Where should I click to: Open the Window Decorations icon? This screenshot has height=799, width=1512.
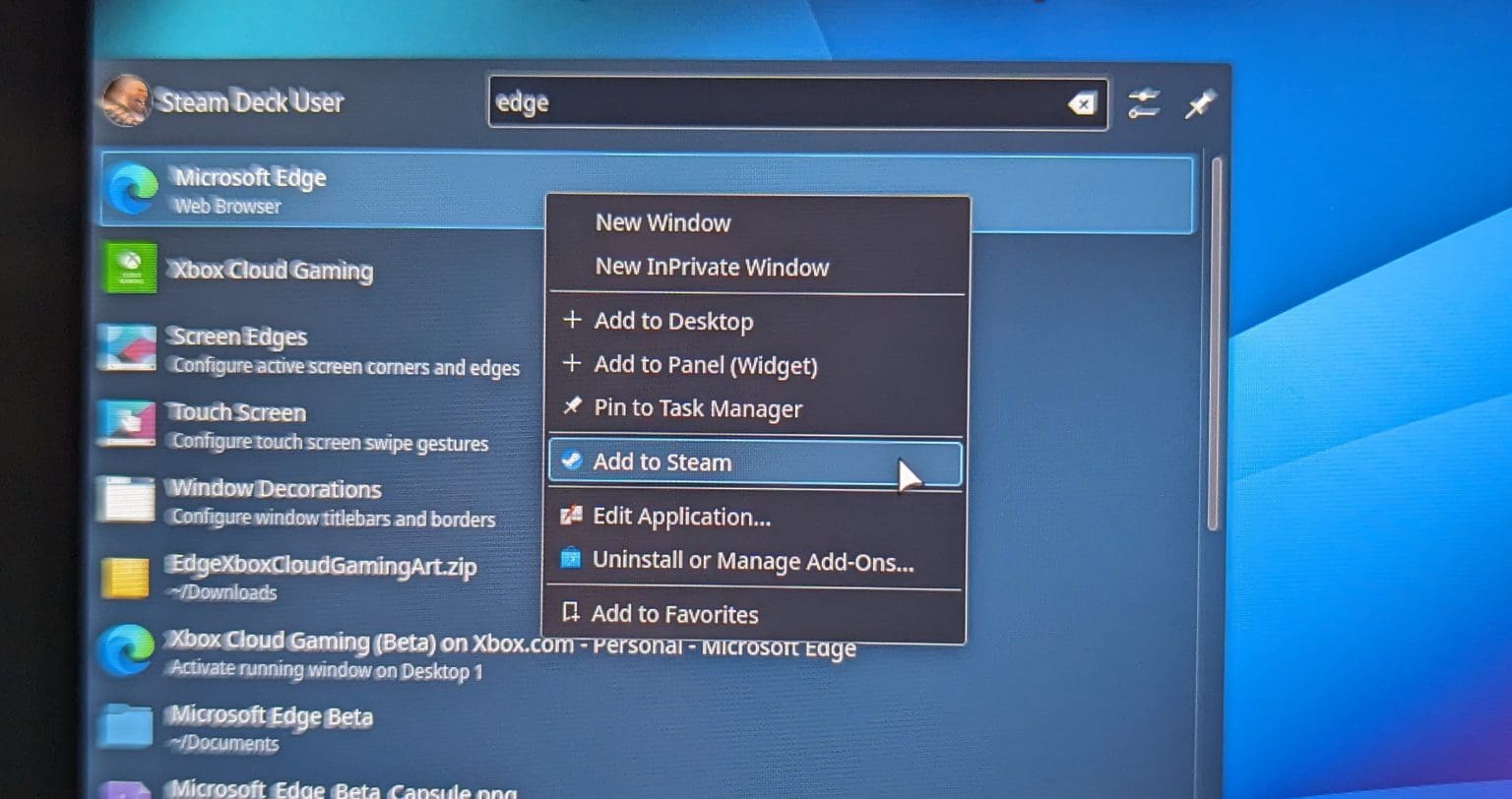(x=125, y=500)
